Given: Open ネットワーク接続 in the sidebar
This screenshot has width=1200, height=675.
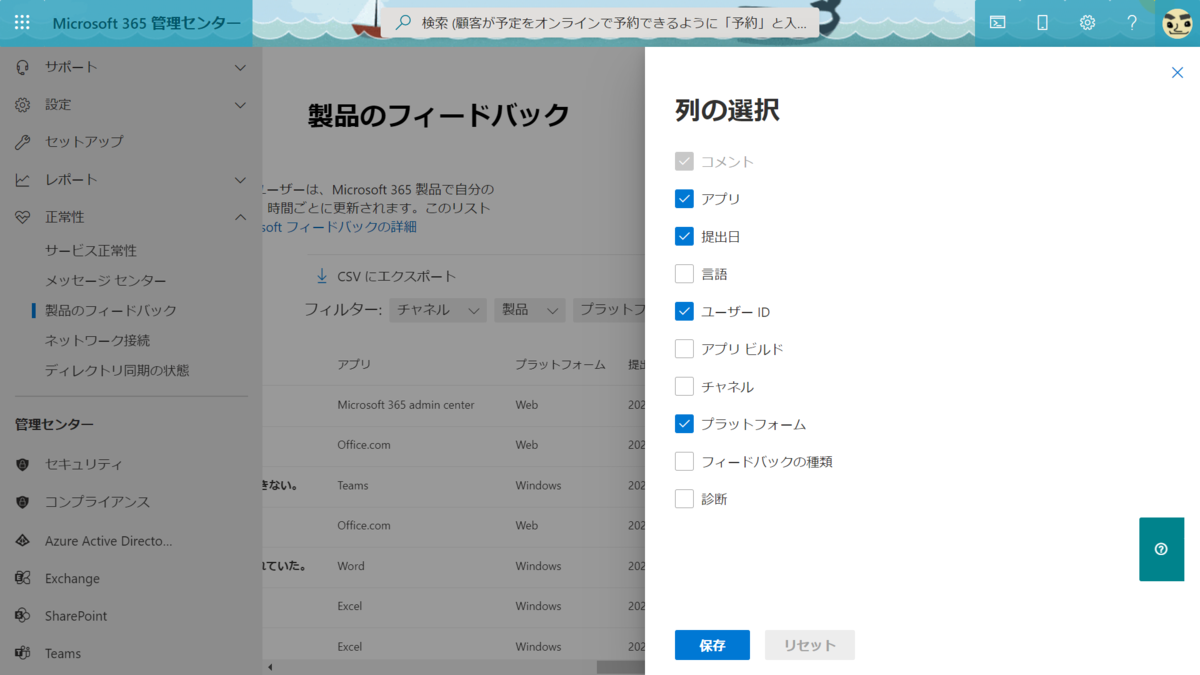Looking at the screenshot, I should pyautogui.click(x=98, y=341).
